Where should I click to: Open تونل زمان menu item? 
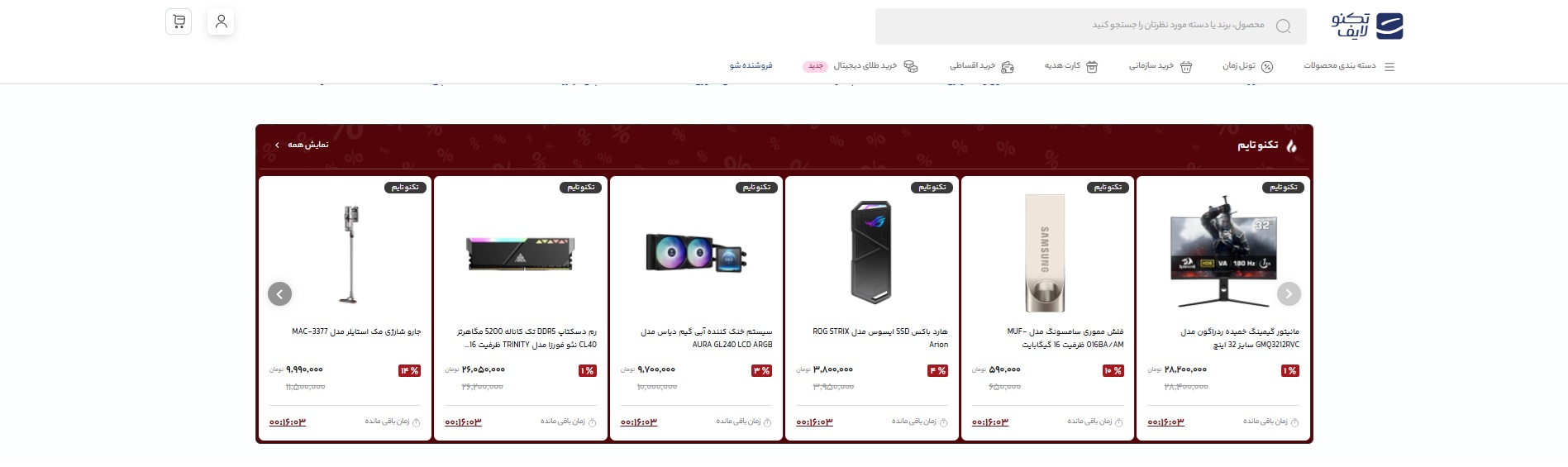pos(1248,66)
